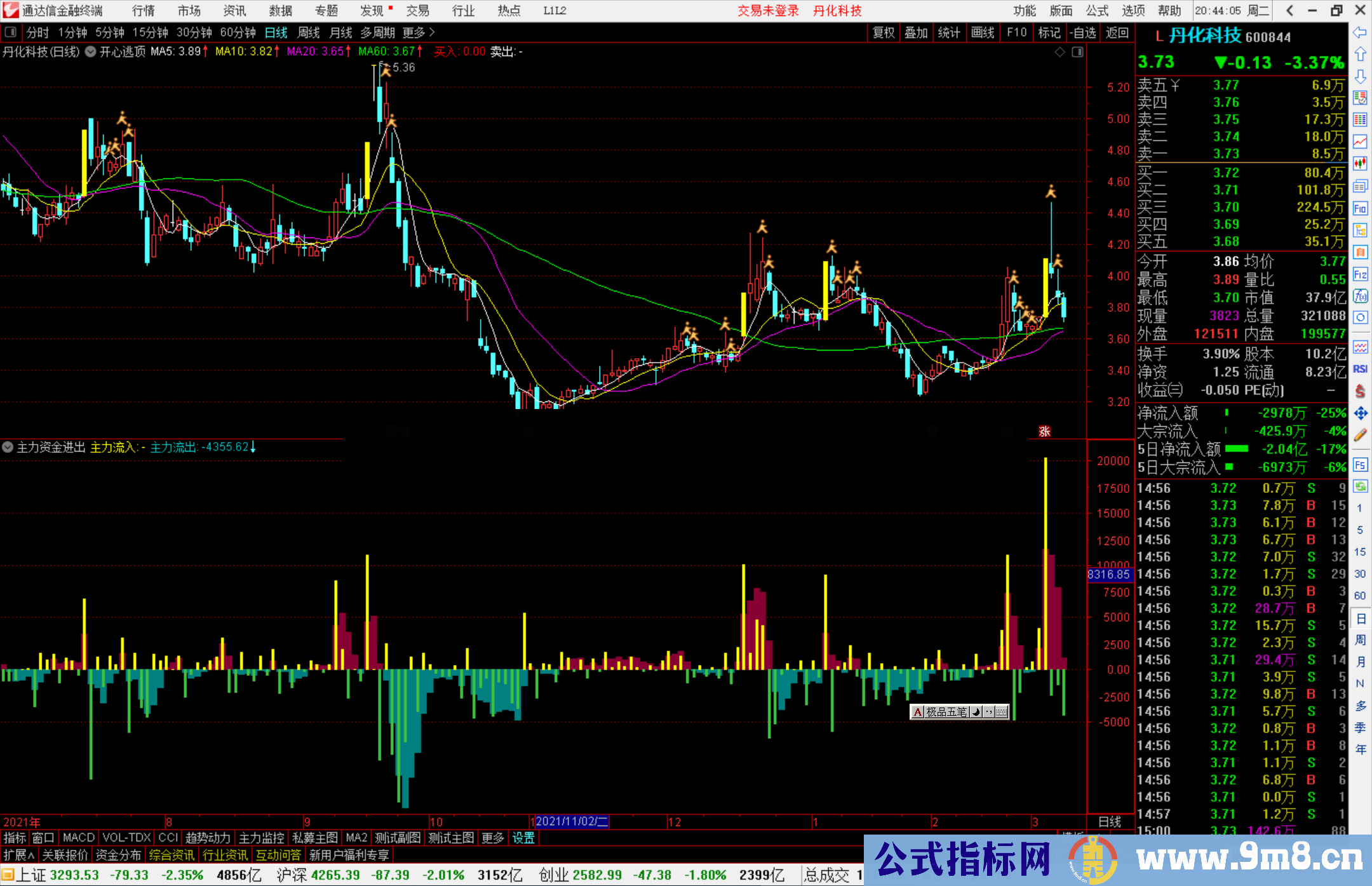Toggle -自选 to remove stock from watchlist

point(1084,32)
